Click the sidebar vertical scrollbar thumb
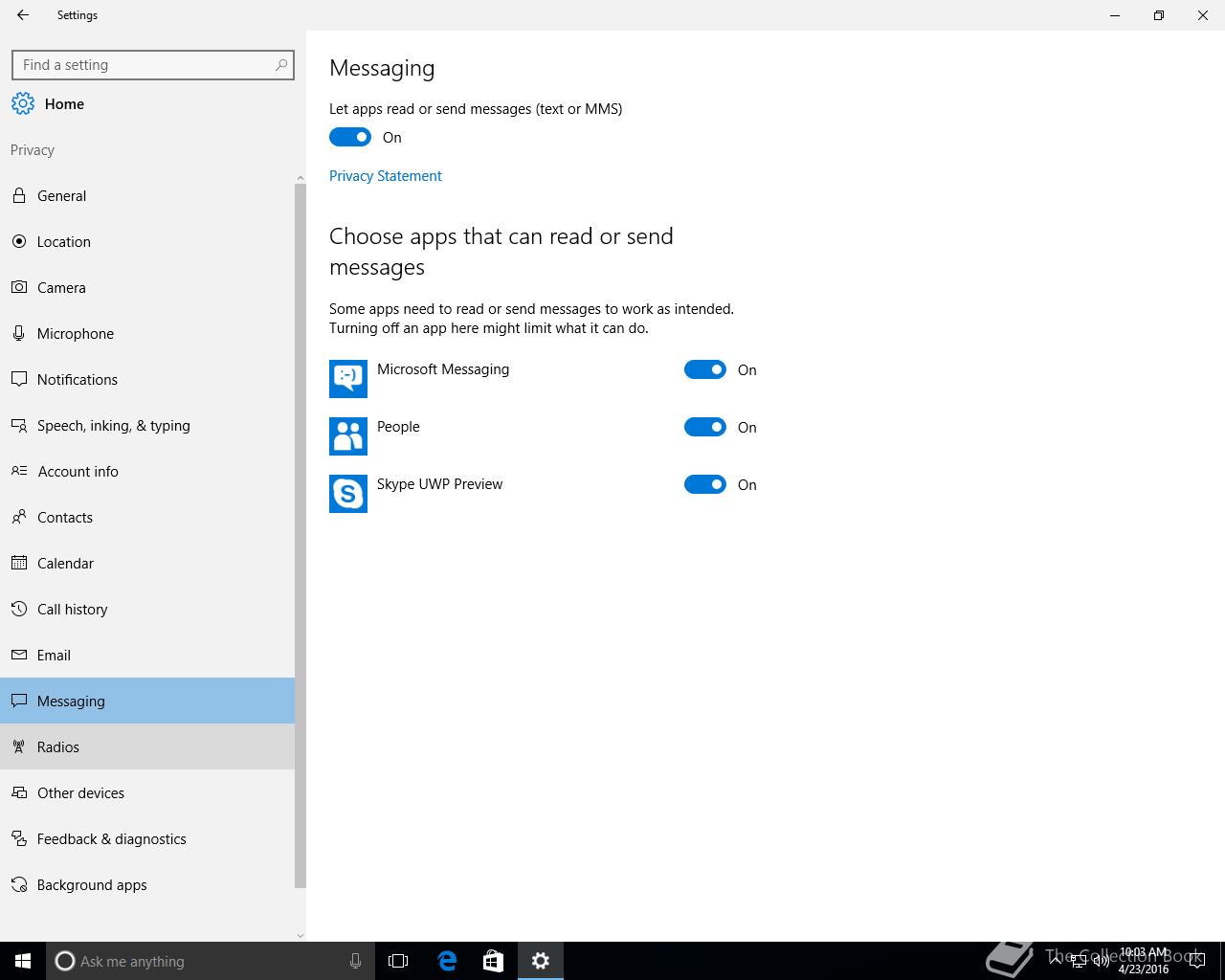This screenshot has width=1225, height=980. click(301, 536)
